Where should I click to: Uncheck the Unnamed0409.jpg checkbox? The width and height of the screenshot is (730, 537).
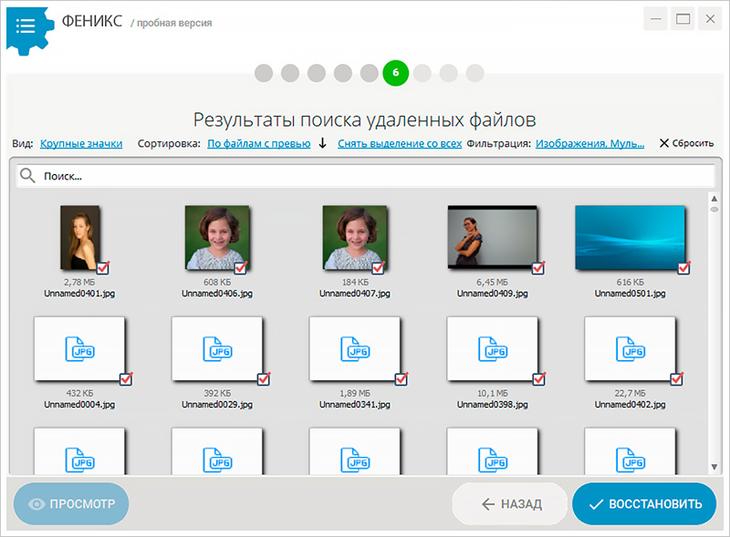tap(538, 268)
